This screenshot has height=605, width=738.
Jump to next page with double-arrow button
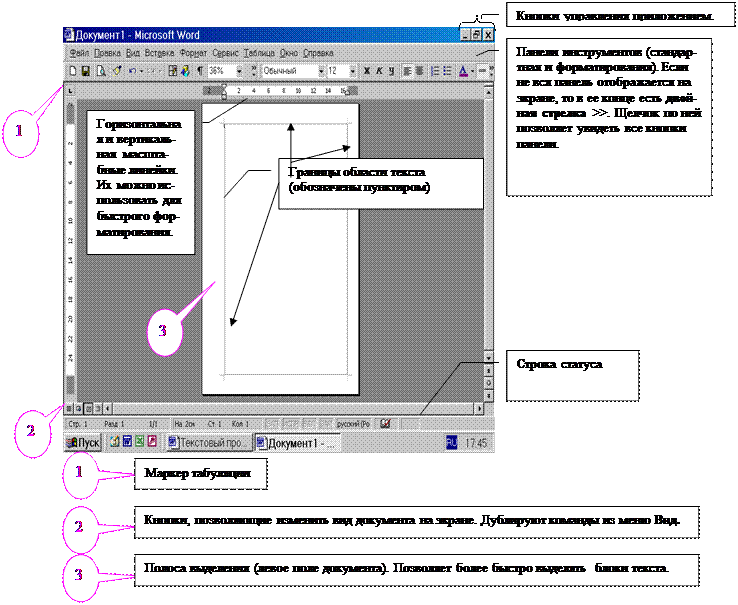coord(489,395)
